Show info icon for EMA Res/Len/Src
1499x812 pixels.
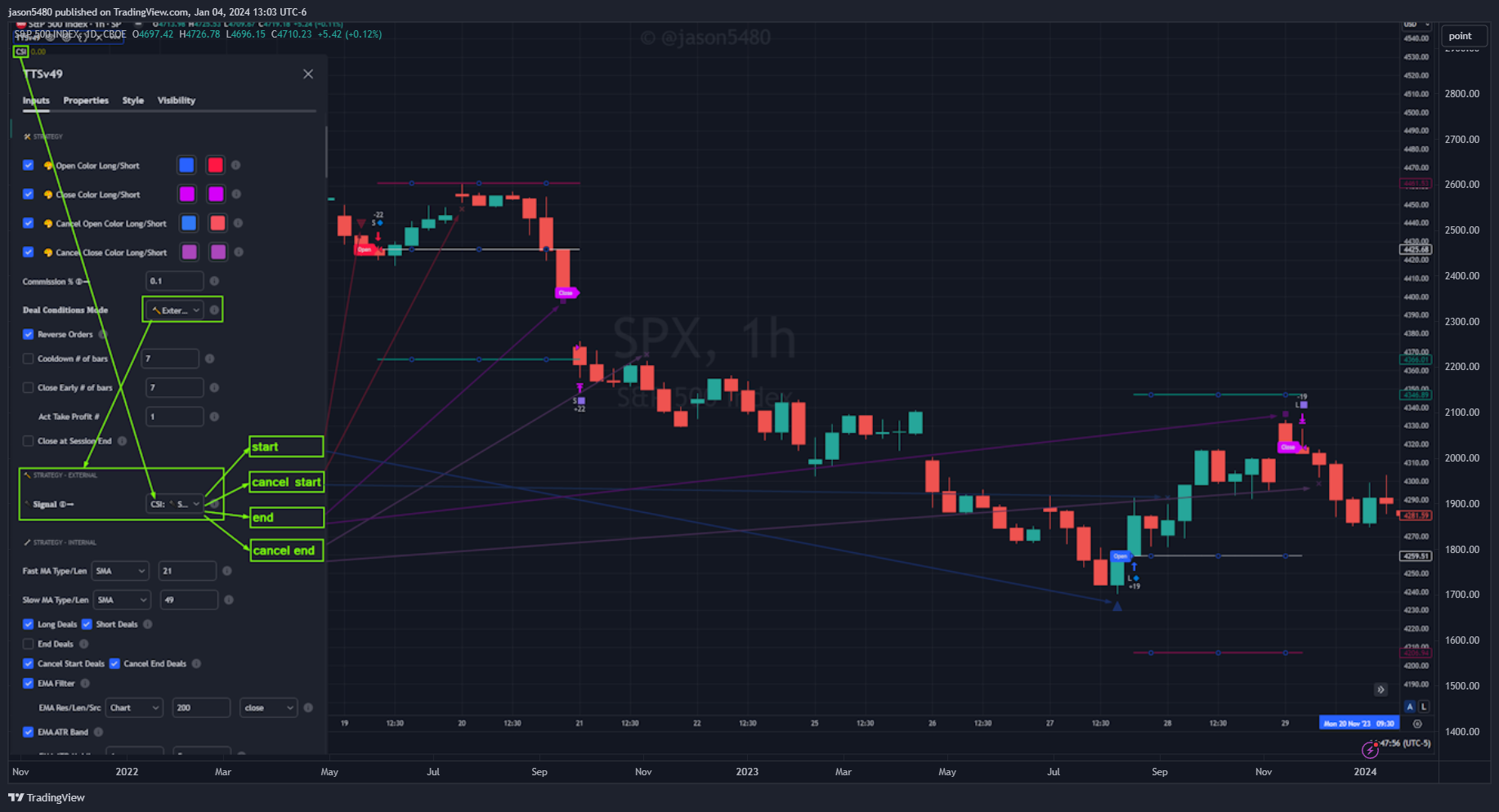tap(308, 707)
